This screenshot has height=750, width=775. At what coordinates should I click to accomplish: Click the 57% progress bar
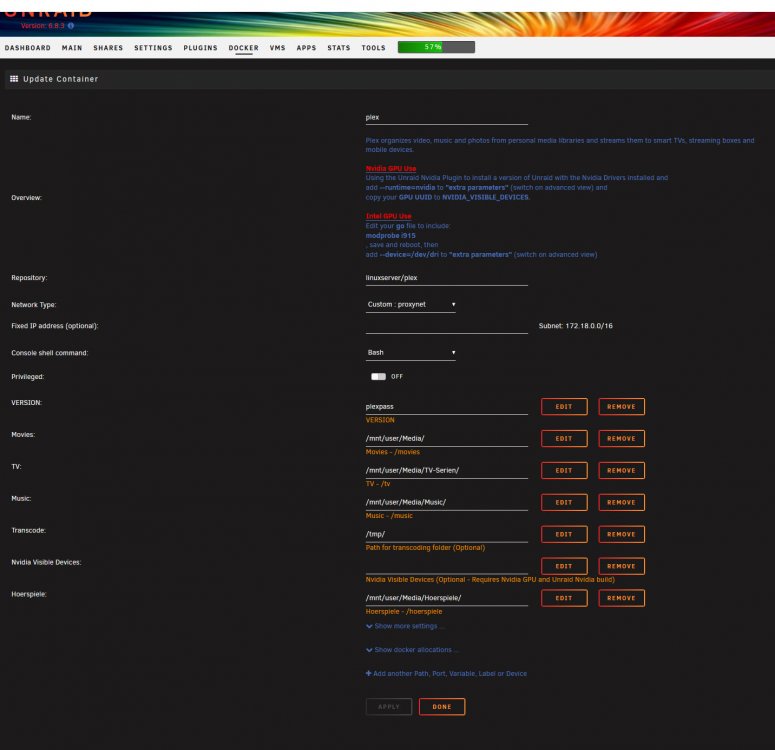pyautogui.click(x=436, y=47)
